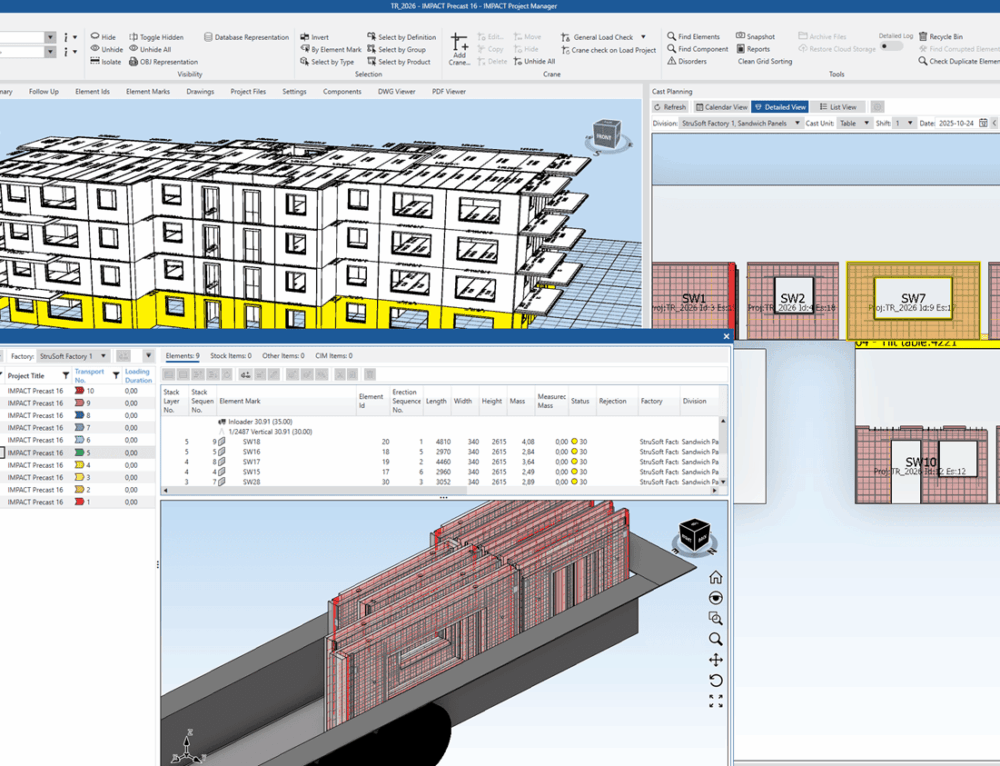This screenshot has width=1000, height=766.
Task: Open the DWG Viewer tab
Action: coord(396,91)
